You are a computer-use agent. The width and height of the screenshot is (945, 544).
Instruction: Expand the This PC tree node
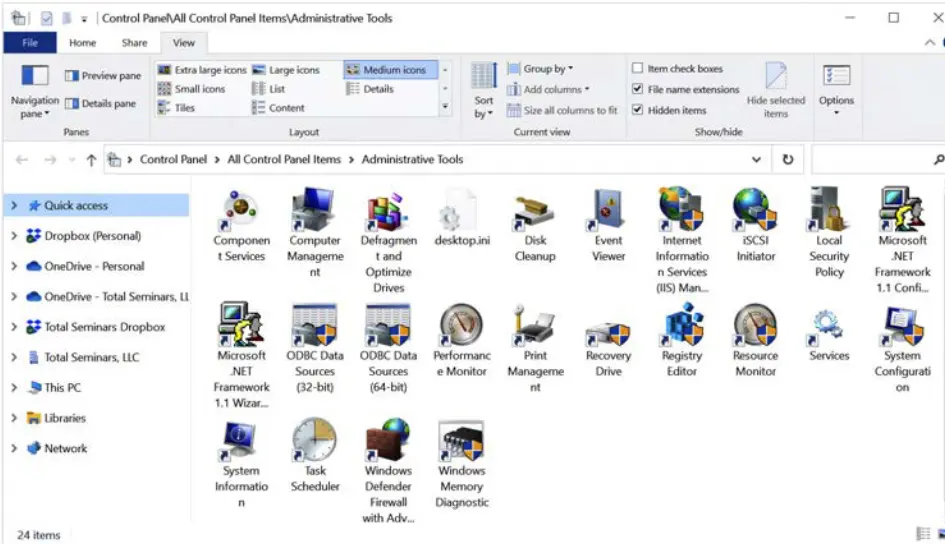14,388
